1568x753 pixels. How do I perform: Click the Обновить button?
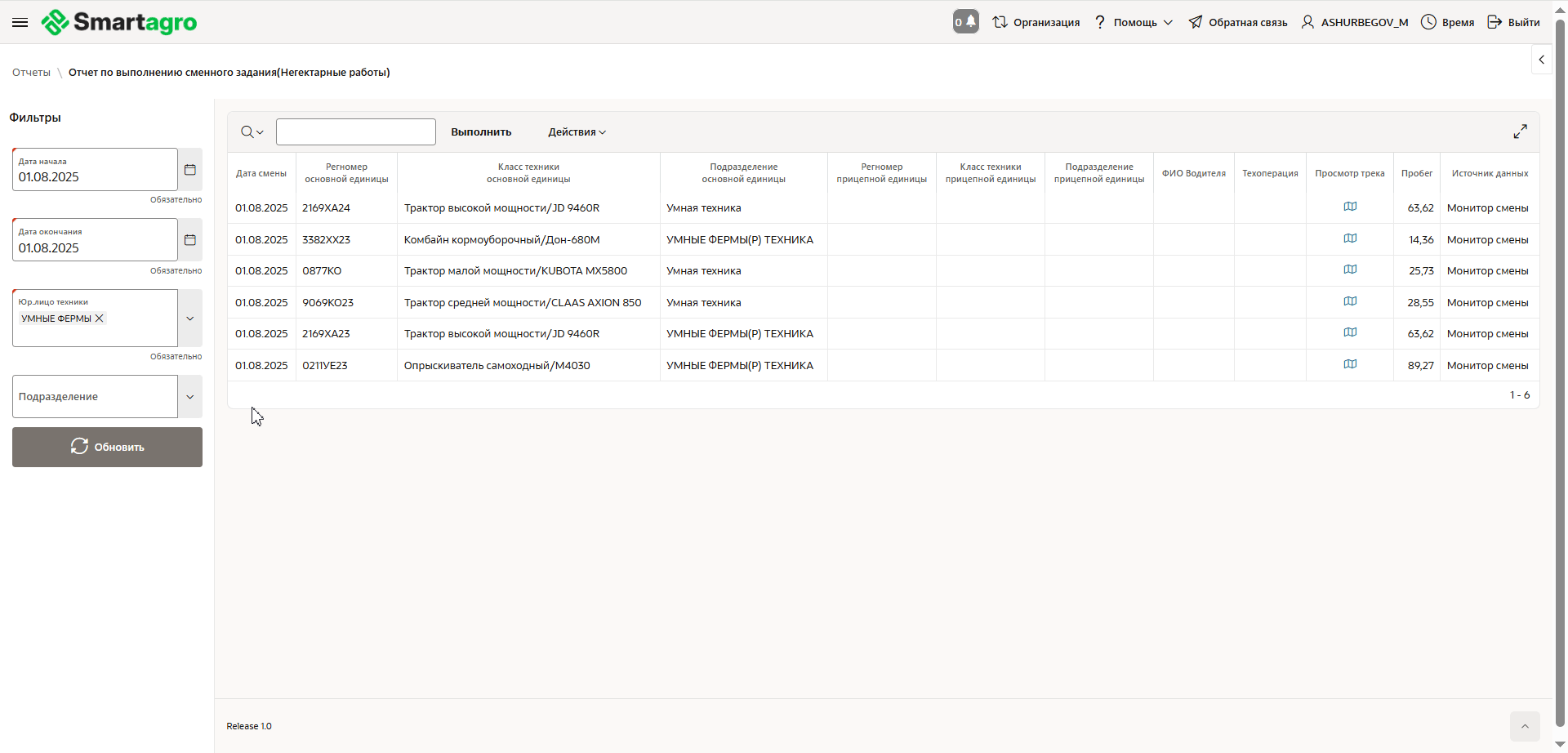[x=107, y=448]
